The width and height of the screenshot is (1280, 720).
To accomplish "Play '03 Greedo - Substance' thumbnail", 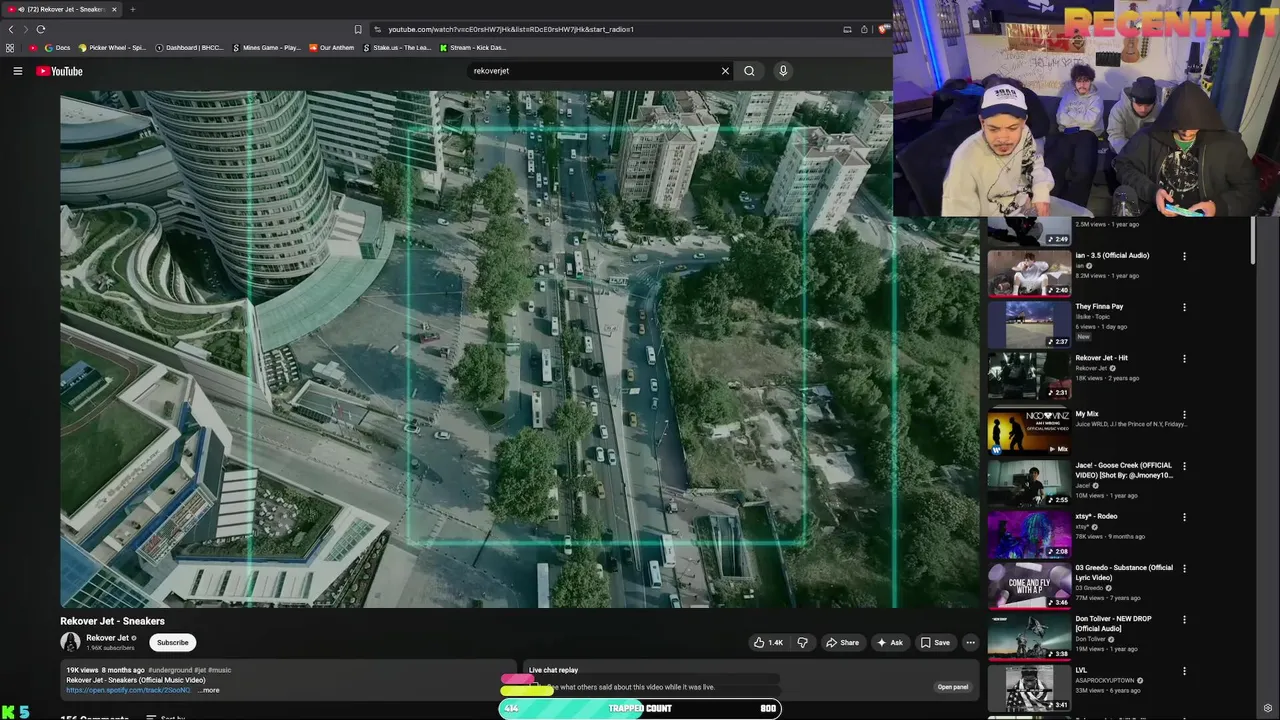I will (x=1029, y=586).
